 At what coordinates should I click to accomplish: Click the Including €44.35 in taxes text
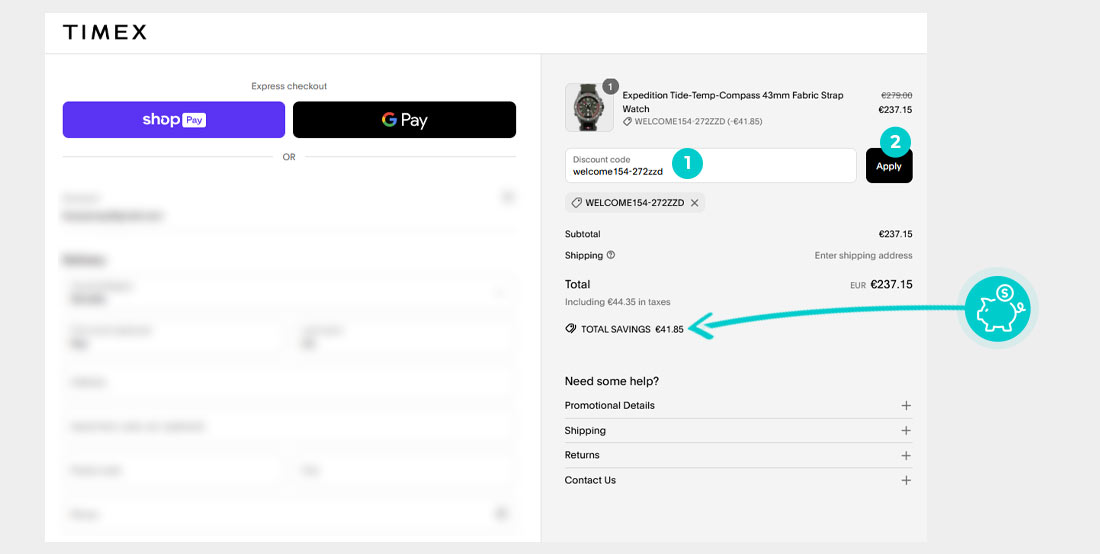click(617, 302)
